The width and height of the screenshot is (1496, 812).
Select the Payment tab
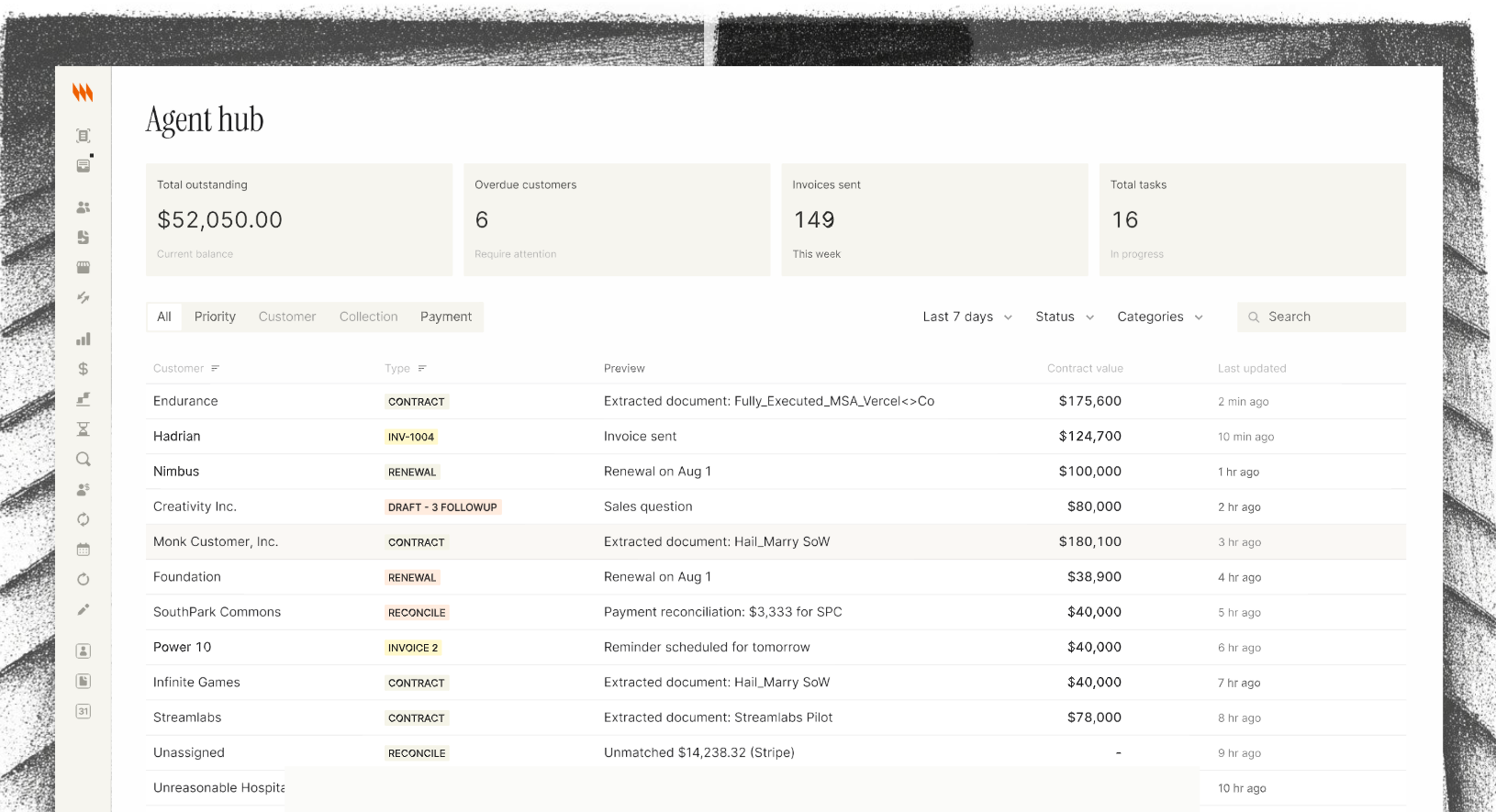pyautogui.click(x=446, y=317)
